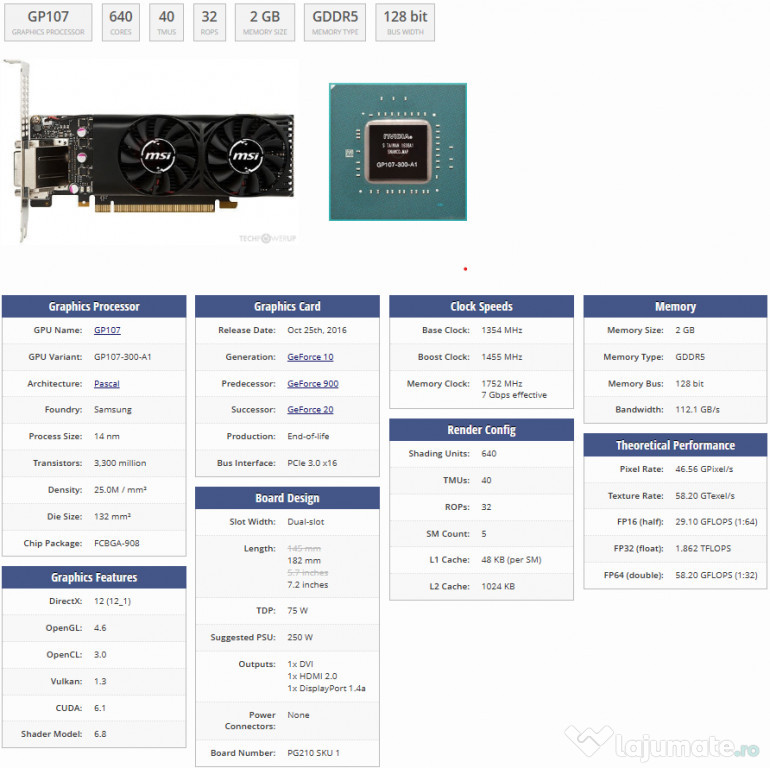This screenshot has width=770, height=768.
Task: Click the 128 bit Bus Width badge
Action: (405, 22)
